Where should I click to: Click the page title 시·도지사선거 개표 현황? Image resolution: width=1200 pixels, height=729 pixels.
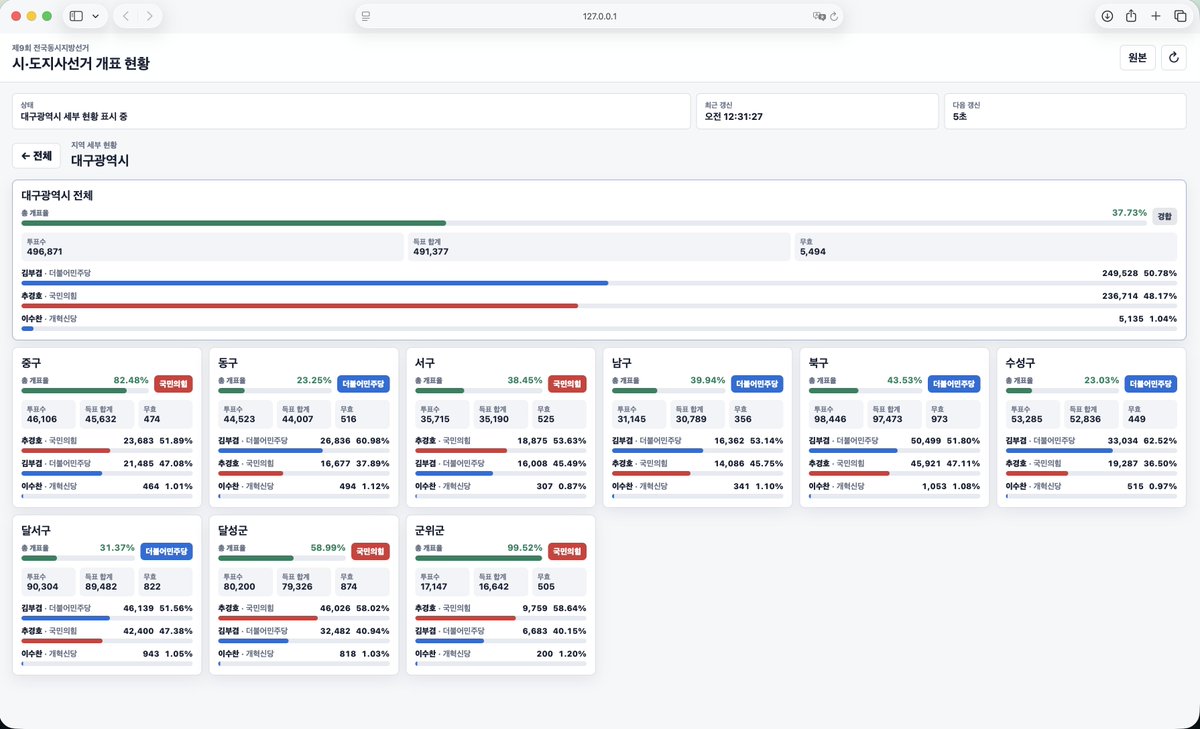pos(81,63)
